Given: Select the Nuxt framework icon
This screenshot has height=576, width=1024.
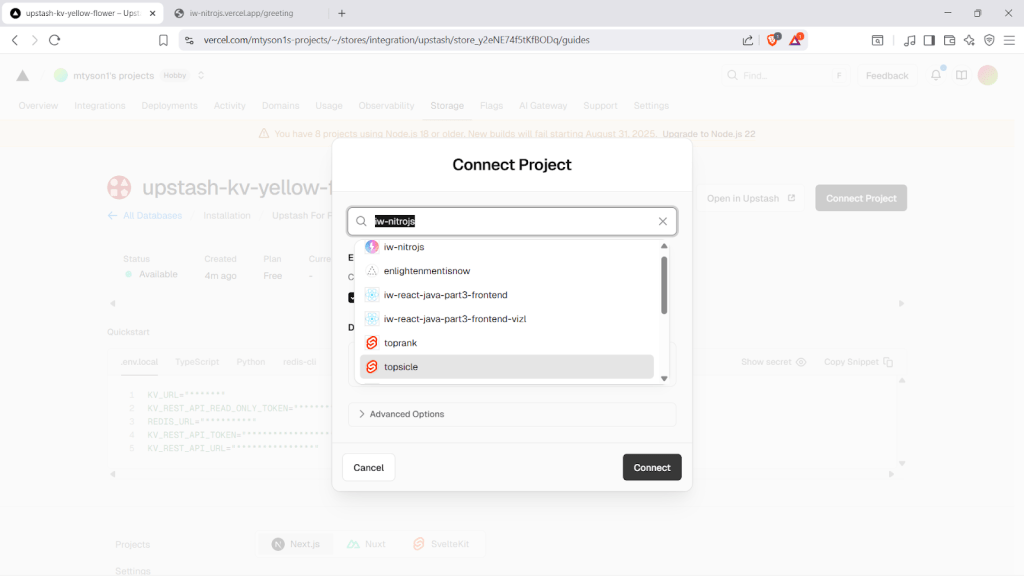Looking at the screenshot, I should point(352,544).
